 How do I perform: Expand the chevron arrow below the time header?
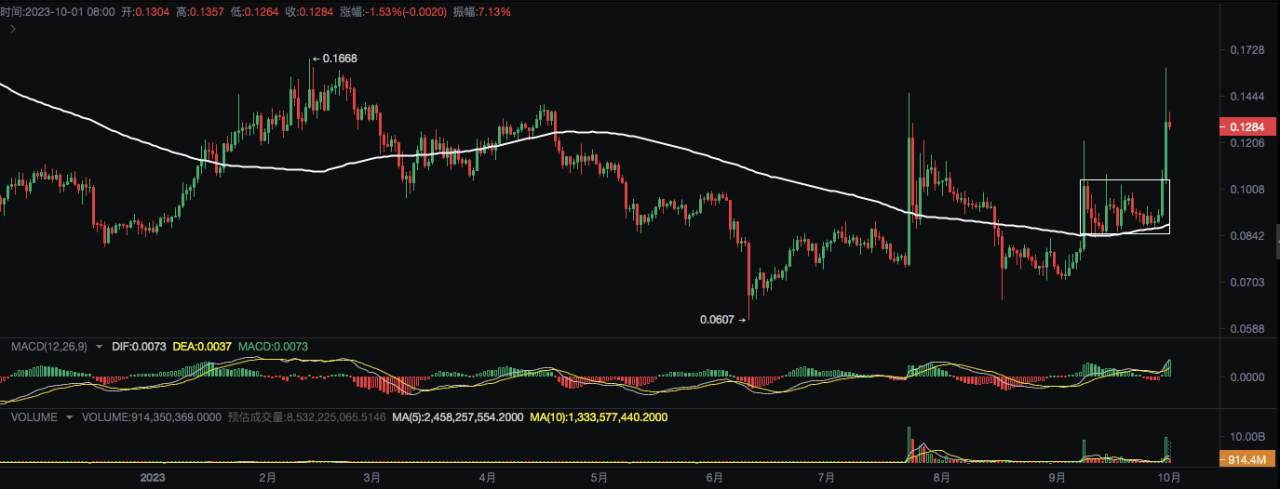(13, 30)
